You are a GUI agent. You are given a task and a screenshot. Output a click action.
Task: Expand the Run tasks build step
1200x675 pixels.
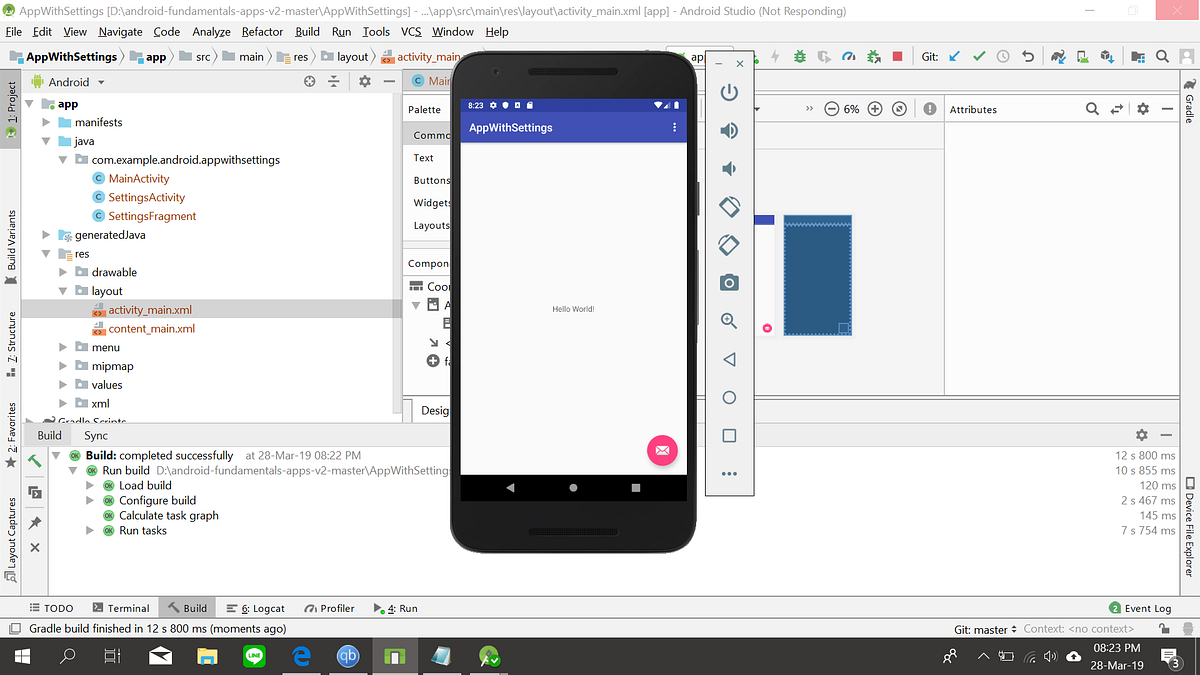tap(89, 530)
